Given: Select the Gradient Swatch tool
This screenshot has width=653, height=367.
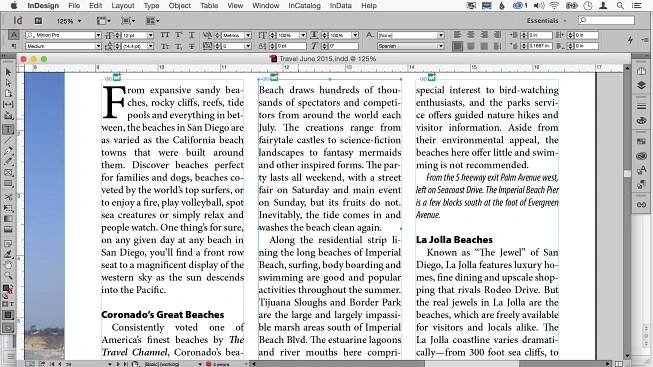Looking at the screenshot, I should tap(8, 219).
